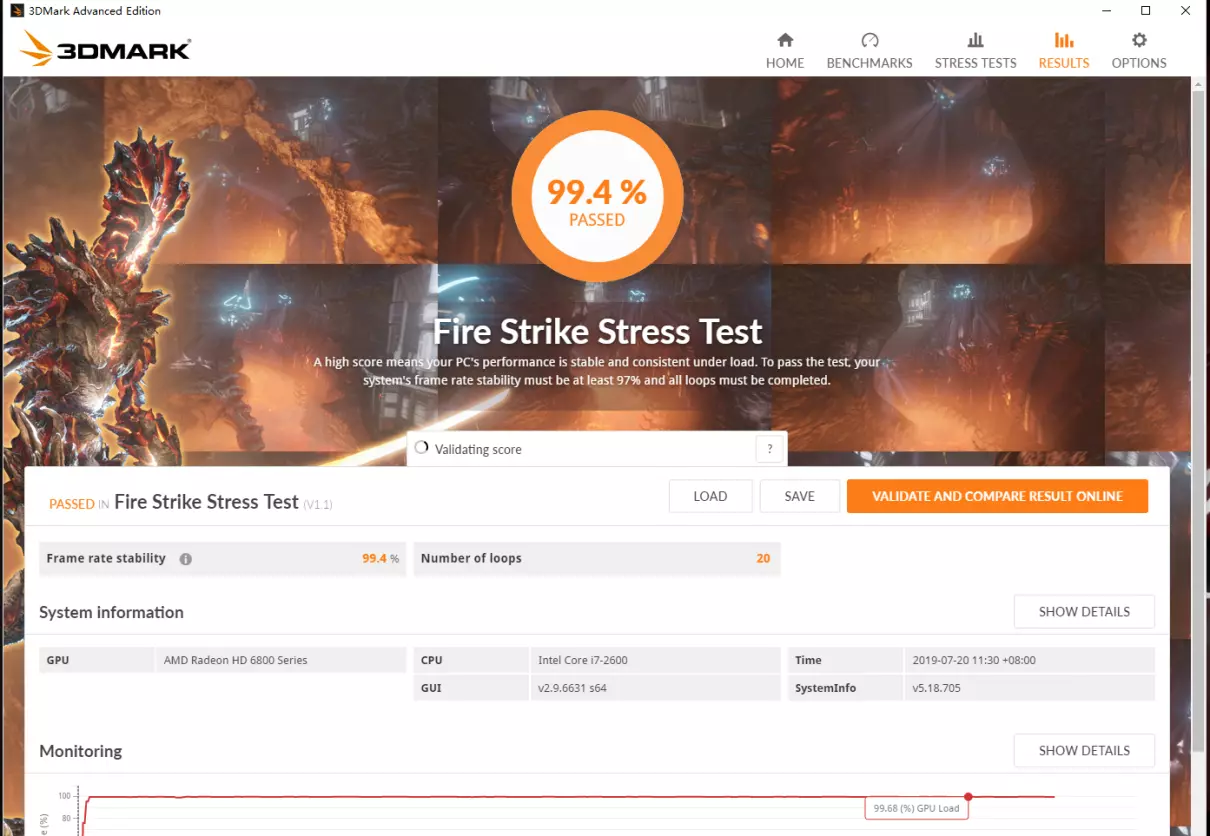The height and width of the screenshot is (836, 1210).
Task: Click the GPU label cell
Action: tap(97, 660)
